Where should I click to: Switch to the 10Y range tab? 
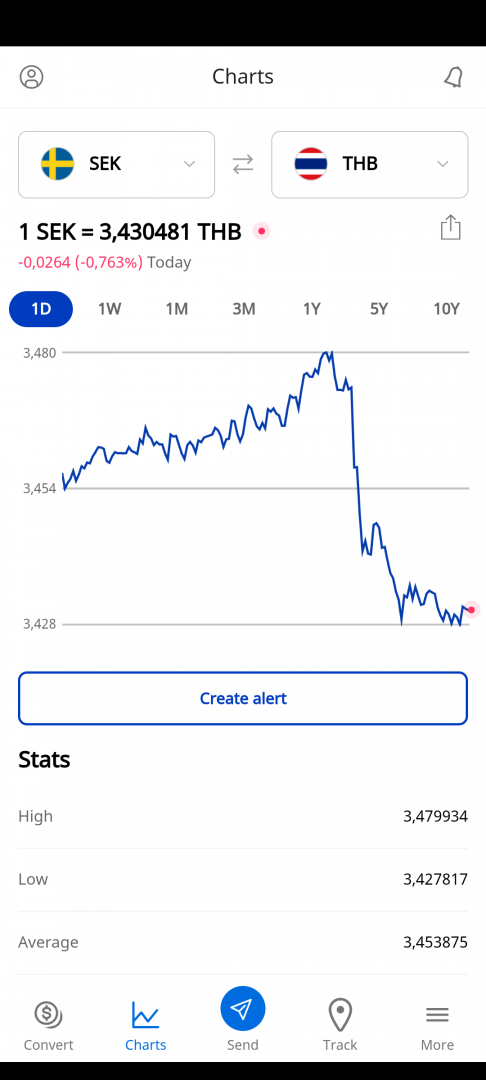(x=446, y=309)
